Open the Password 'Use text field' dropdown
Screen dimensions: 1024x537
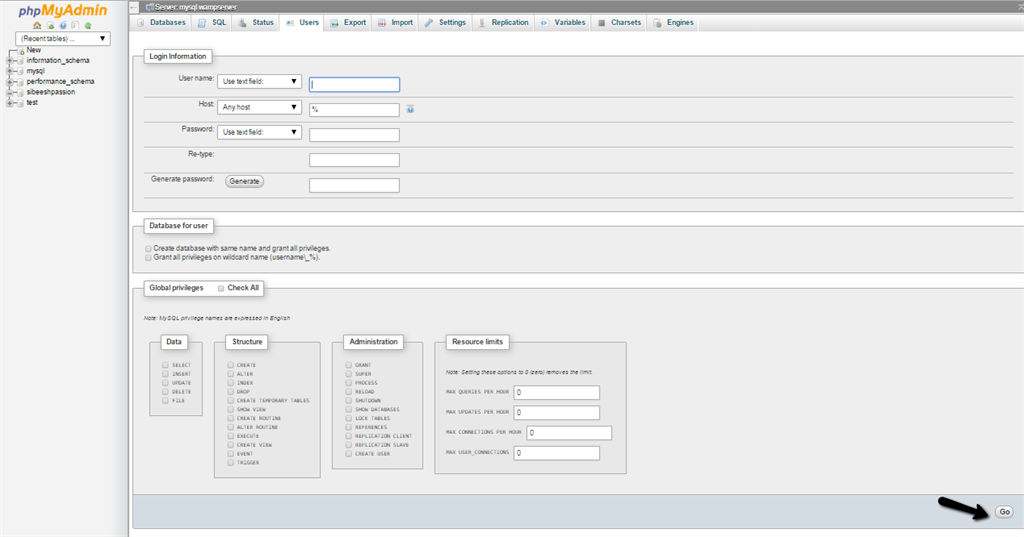tap(259, 132)
